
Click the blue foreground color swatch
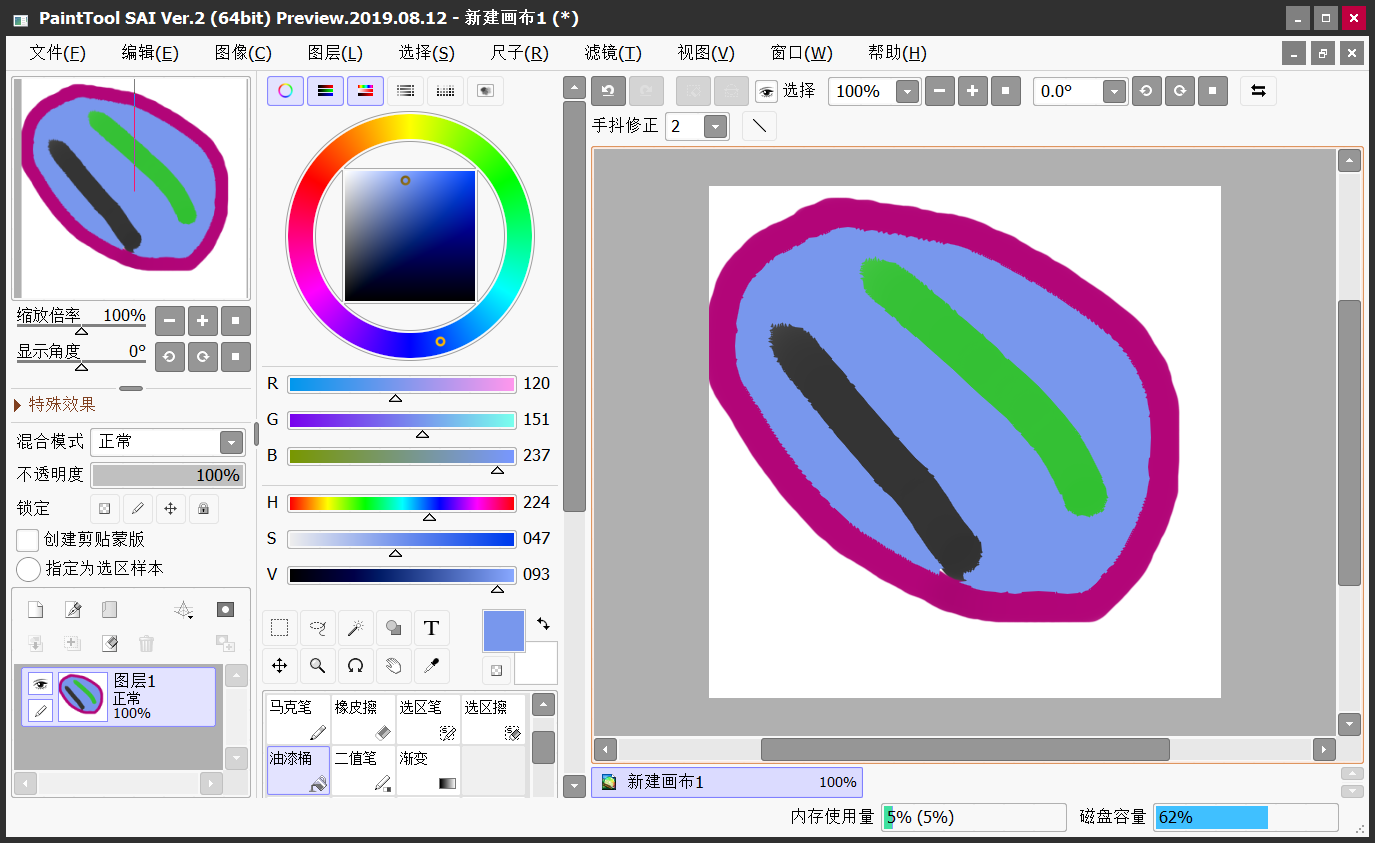click(503, 631)
